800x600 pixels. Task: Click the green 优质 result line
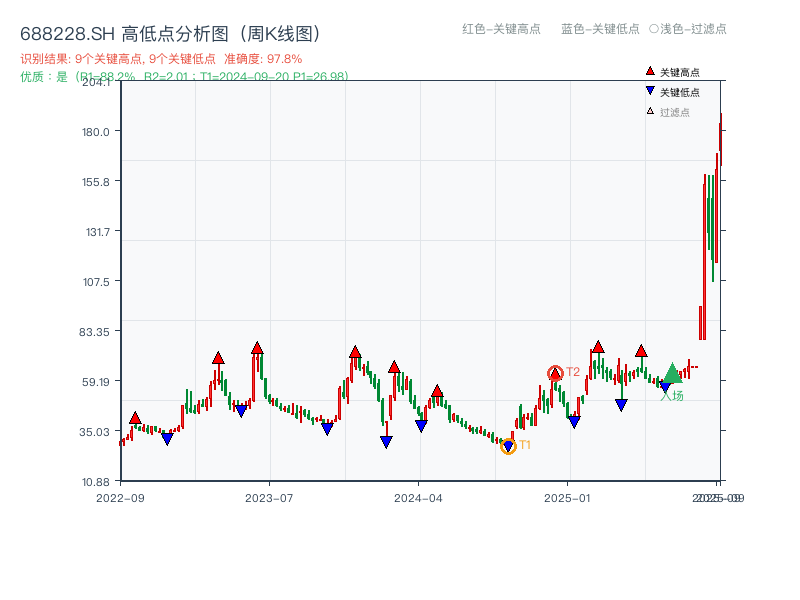pyautogui.click(x=184, y=77)
